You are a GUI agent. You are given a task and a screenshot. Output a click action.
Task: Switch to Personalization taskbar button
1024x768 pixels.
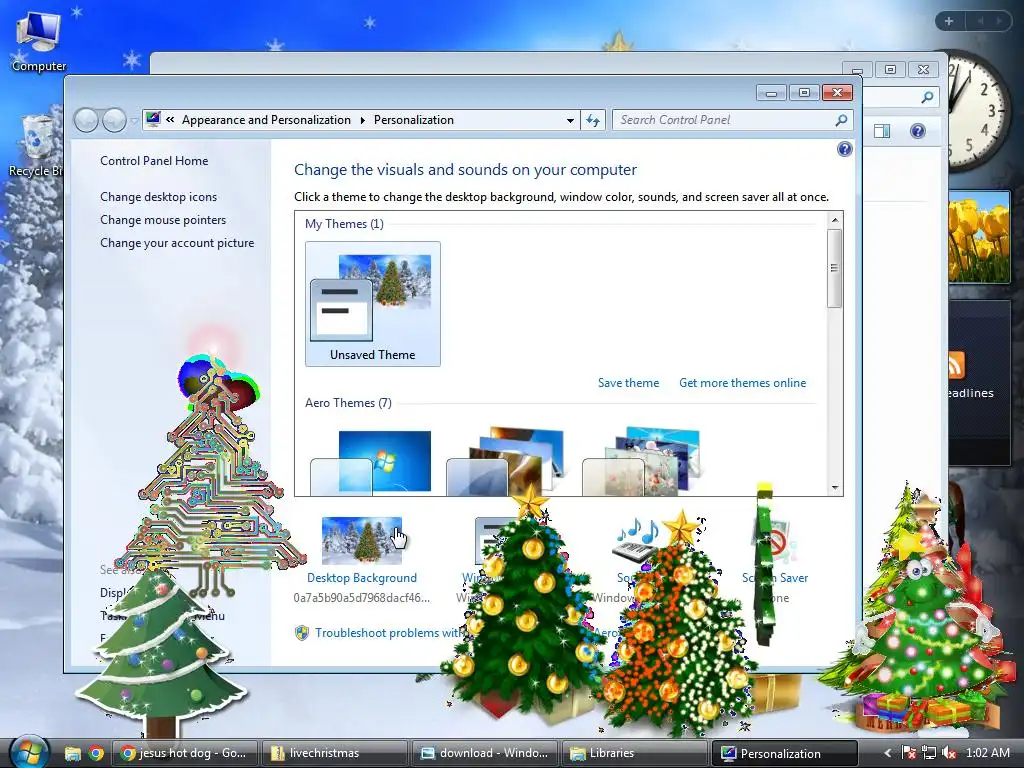click(x=784, y=753)
